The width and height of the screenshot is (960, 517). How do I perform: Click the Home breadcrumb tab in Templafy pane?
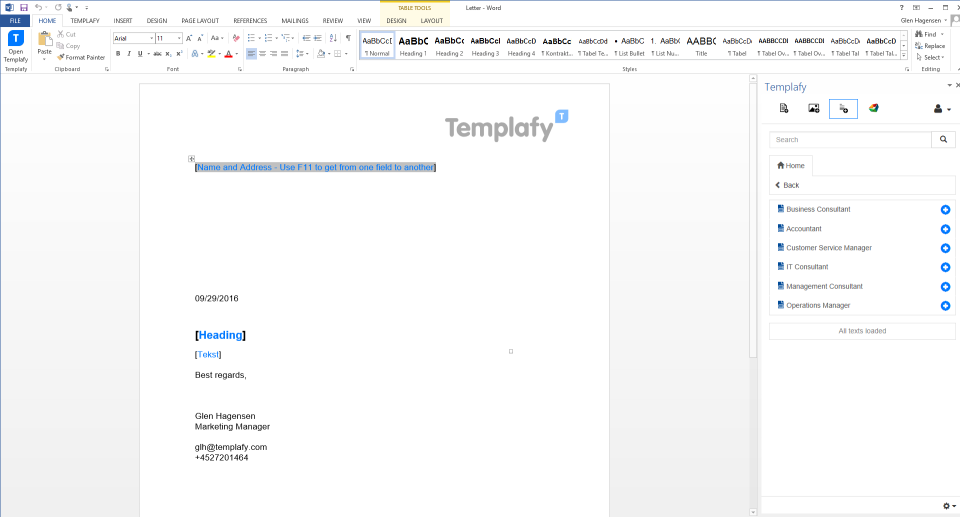pos(790,165)
